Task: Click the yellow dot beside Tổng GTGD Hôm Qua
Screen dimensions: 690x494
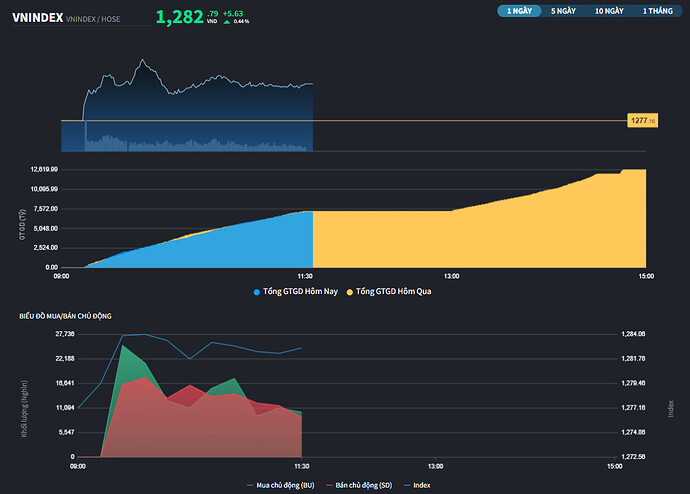Action: click(350, 292)
